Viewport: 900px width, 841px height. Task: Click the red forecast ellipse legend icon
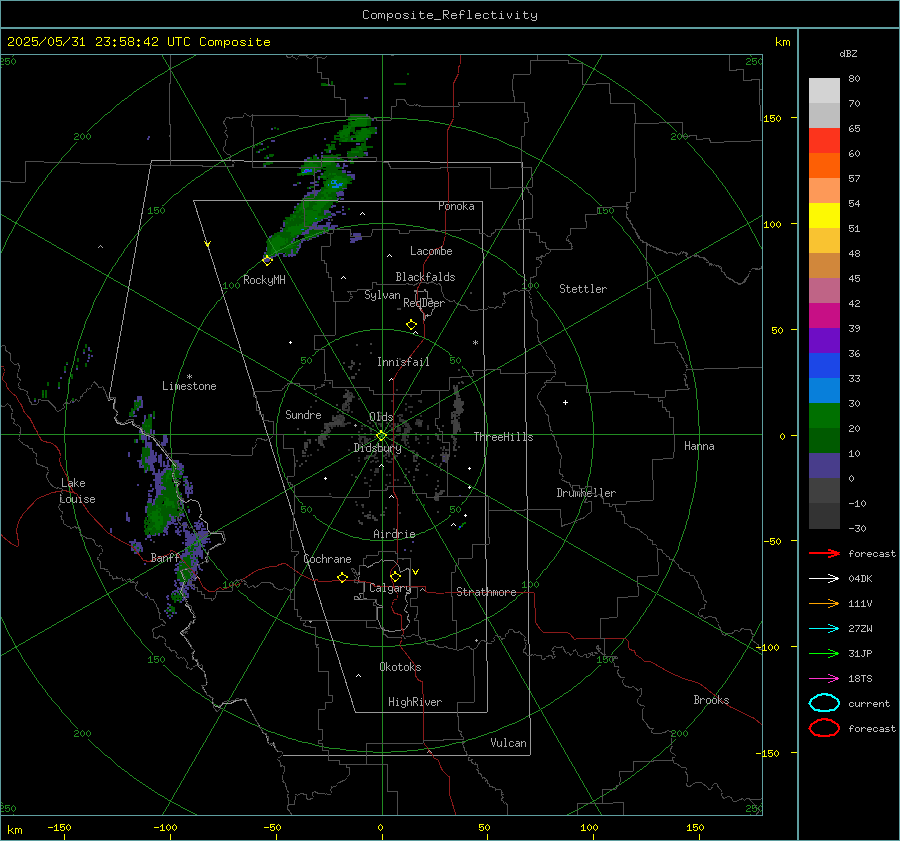[824, 728]
